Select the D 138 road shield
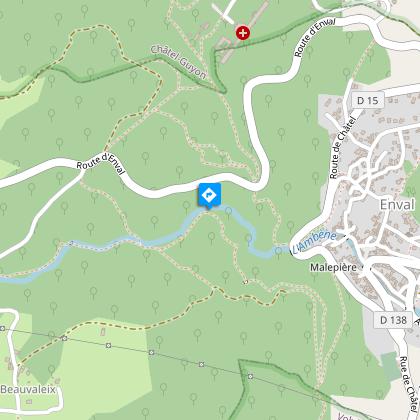This screenshot has height=420, width=420. click(x=393, y=320)
